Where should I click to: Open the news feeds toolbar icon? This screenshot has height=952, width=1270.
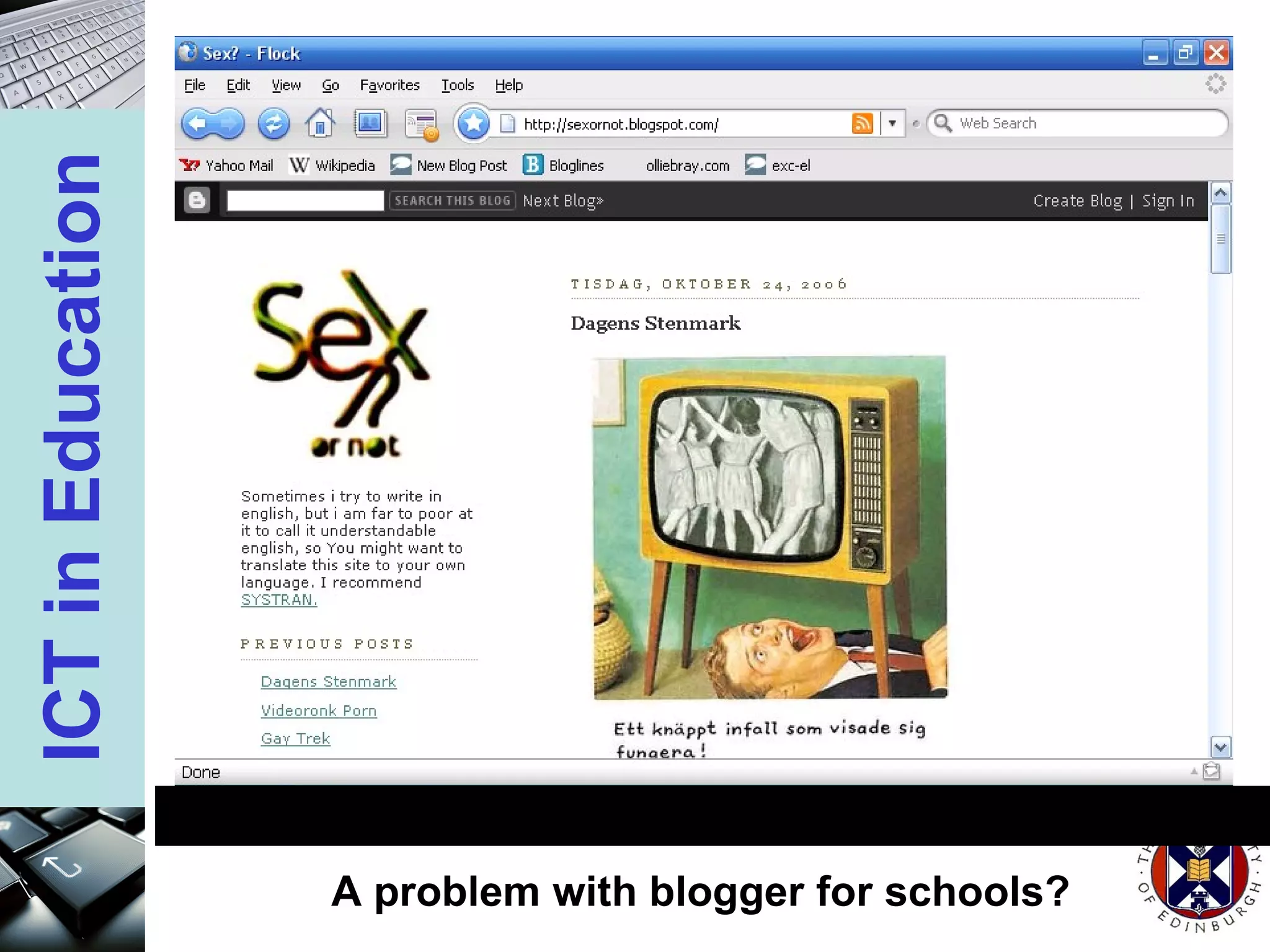tap(422, 125)
